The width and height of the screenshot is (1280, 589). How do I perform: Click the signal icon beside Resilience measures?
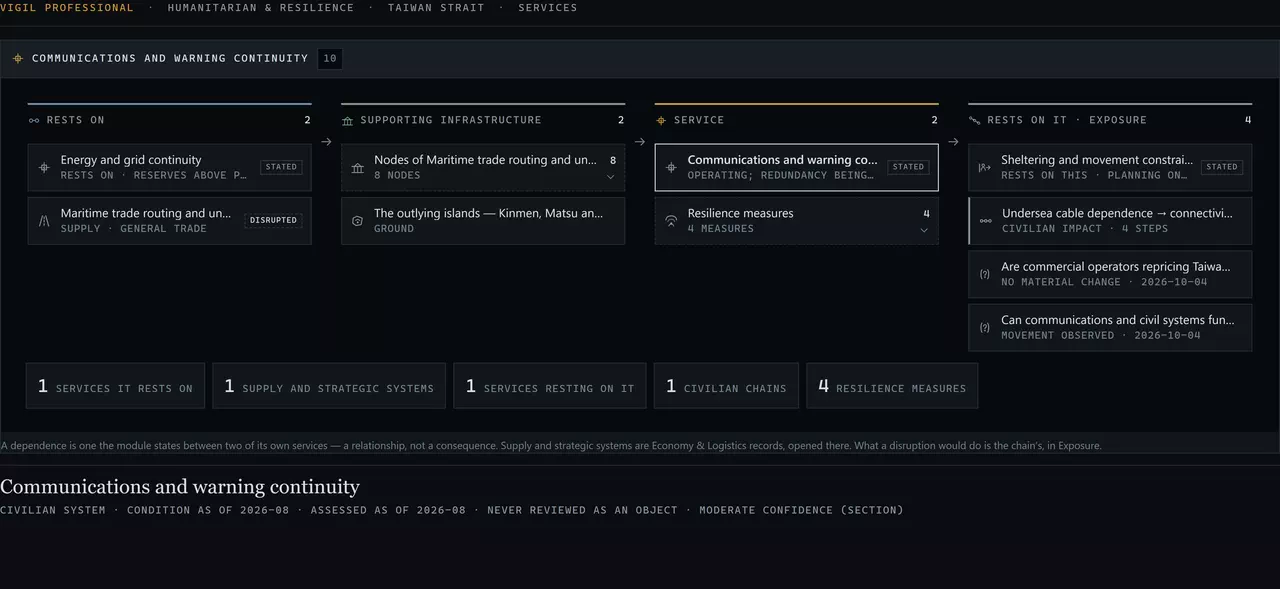click(x=672, y=220)
